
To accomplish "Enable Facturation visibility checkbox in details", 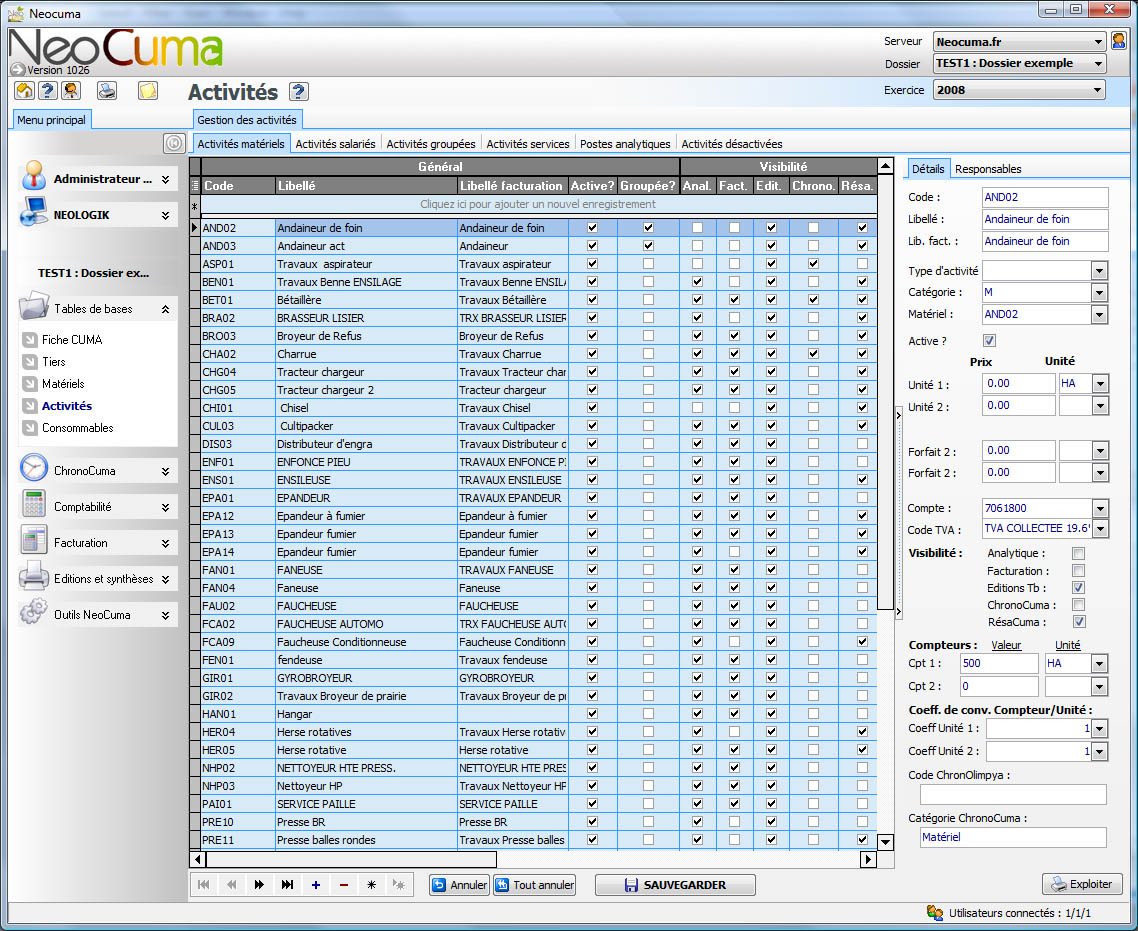I will 1078,570.
